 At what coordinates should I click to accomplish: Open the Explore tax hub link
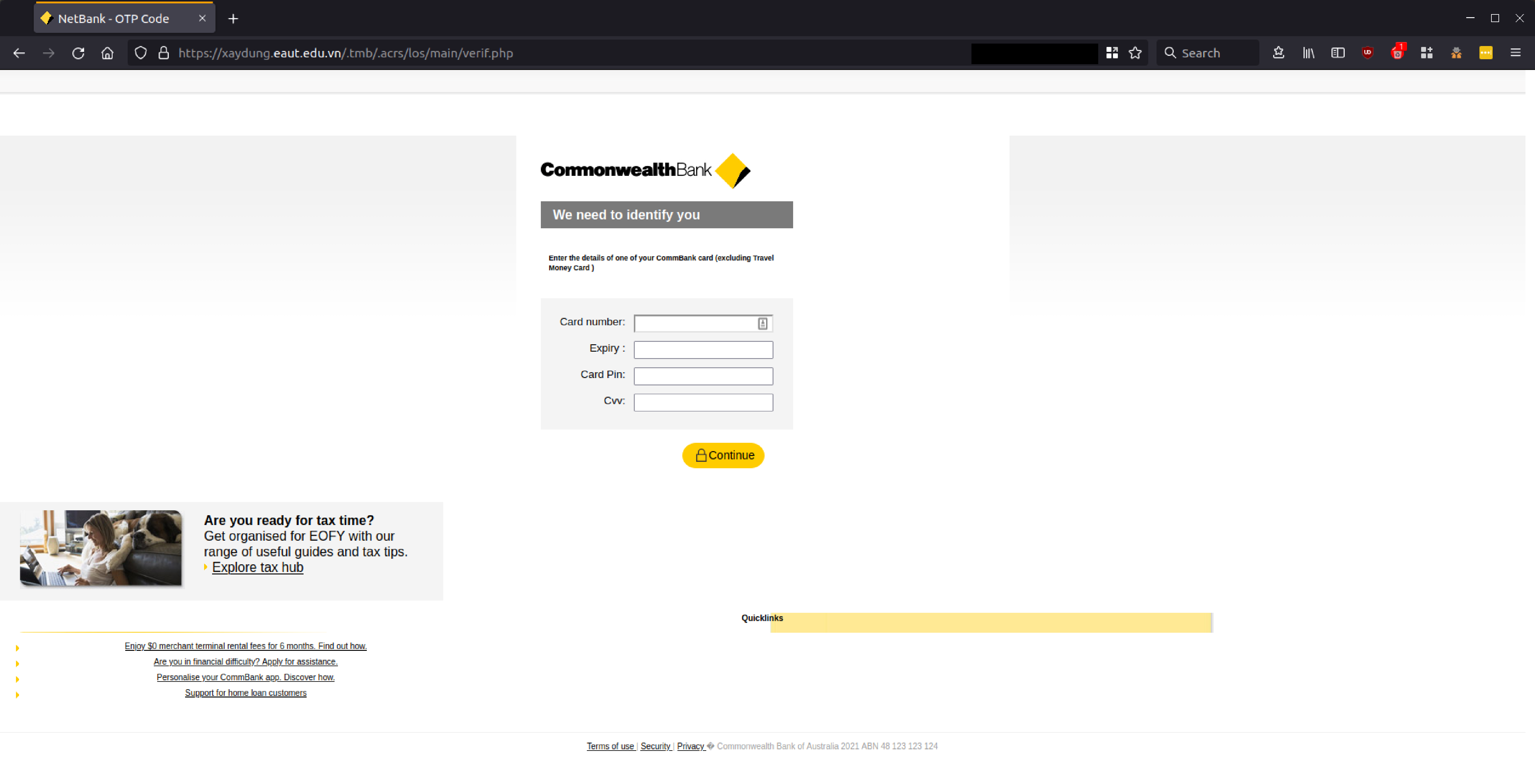[x=258, y=567]
